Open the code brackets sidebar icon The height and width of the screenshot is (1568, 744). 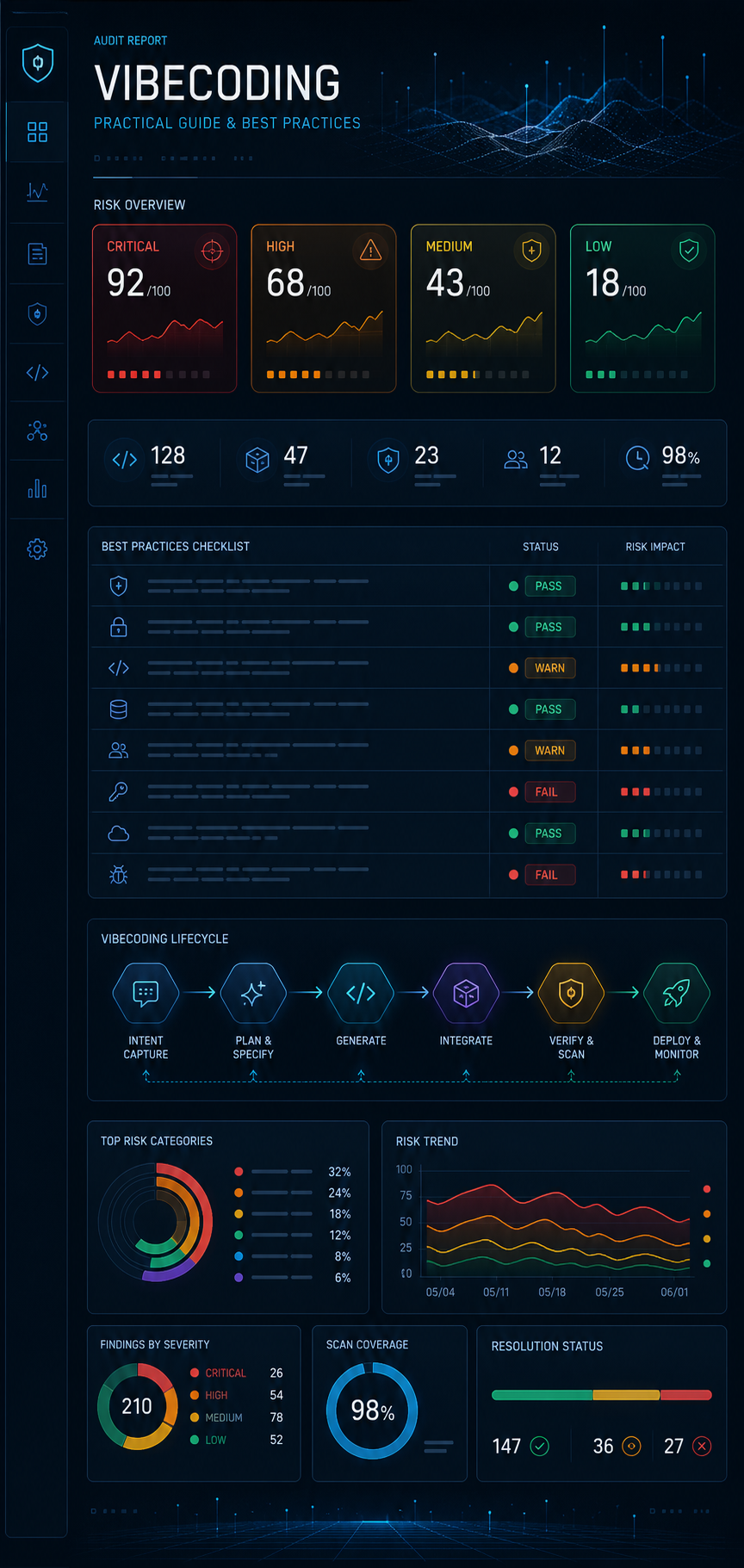[x=37, y=373]
